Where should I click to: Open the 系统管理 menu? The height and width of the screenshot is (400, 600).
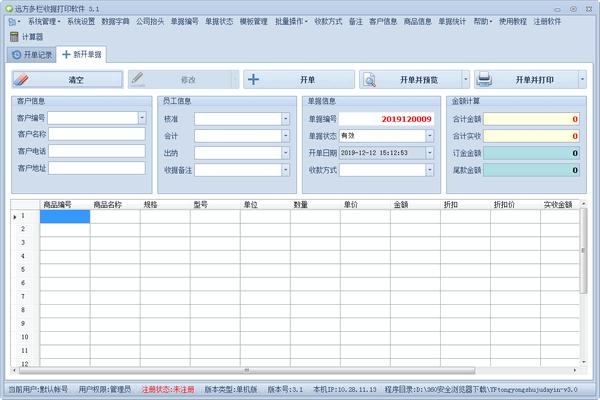coord(44,21)
